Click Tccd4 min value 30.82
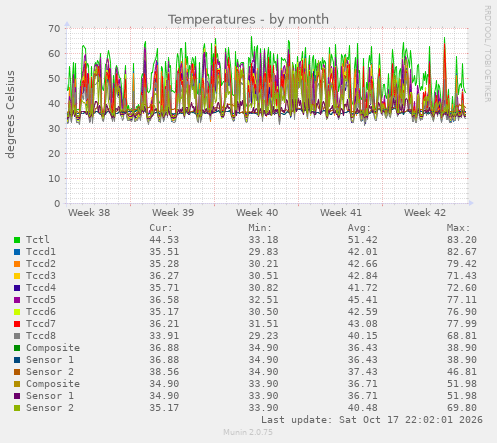This screenshot has width=497, height=443. point(263,288)
